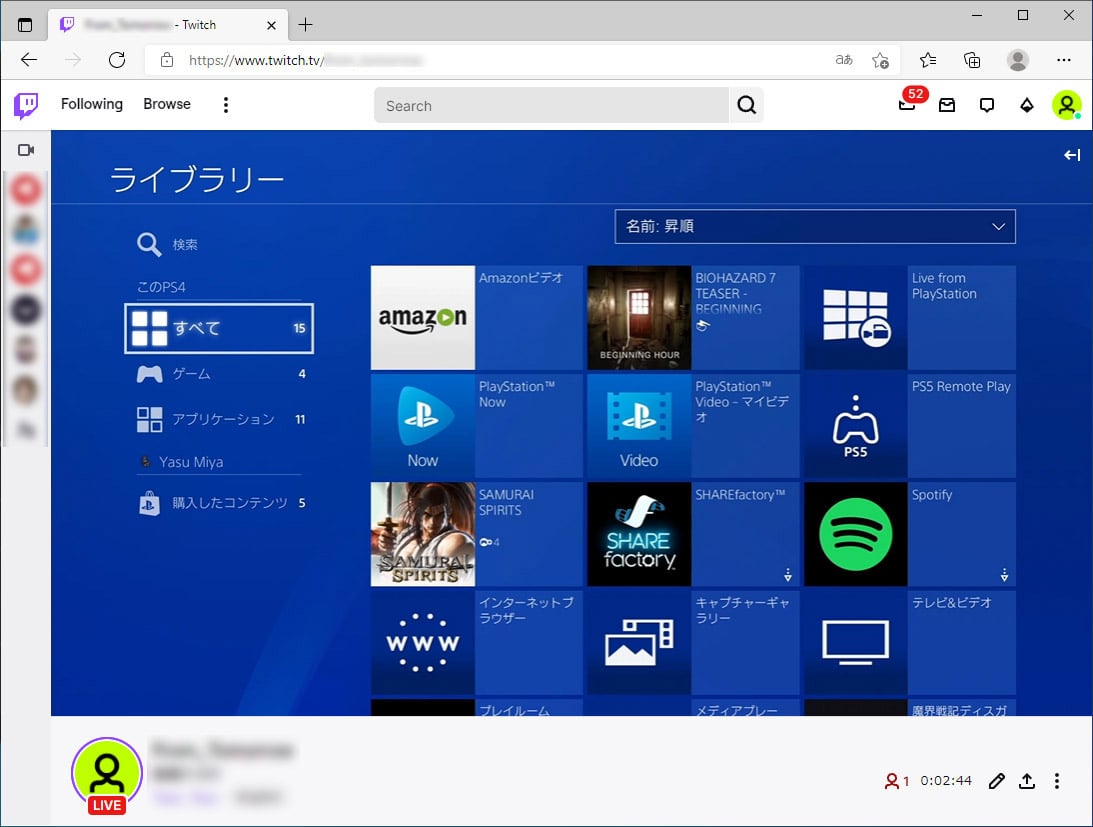Image resolution: width=1093 pixels, height=827 pixels.
Task: Open the 名前: 昇順 sort dropdown
Action: click(x=815, y=227)
